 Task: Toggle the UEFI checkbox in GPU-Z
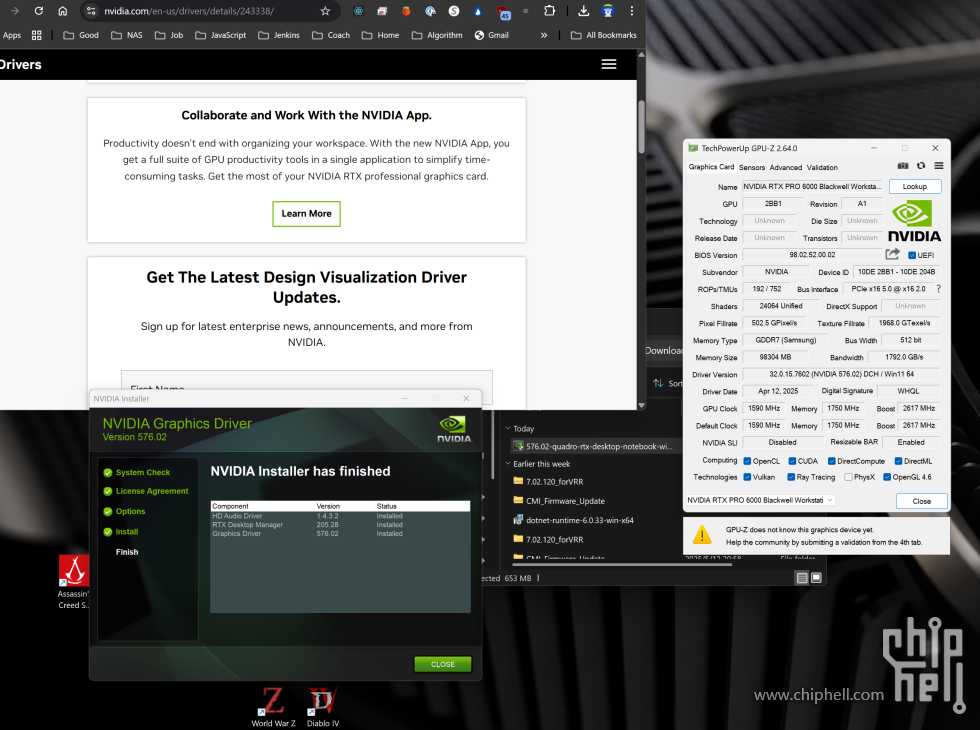tap(912, 255)
